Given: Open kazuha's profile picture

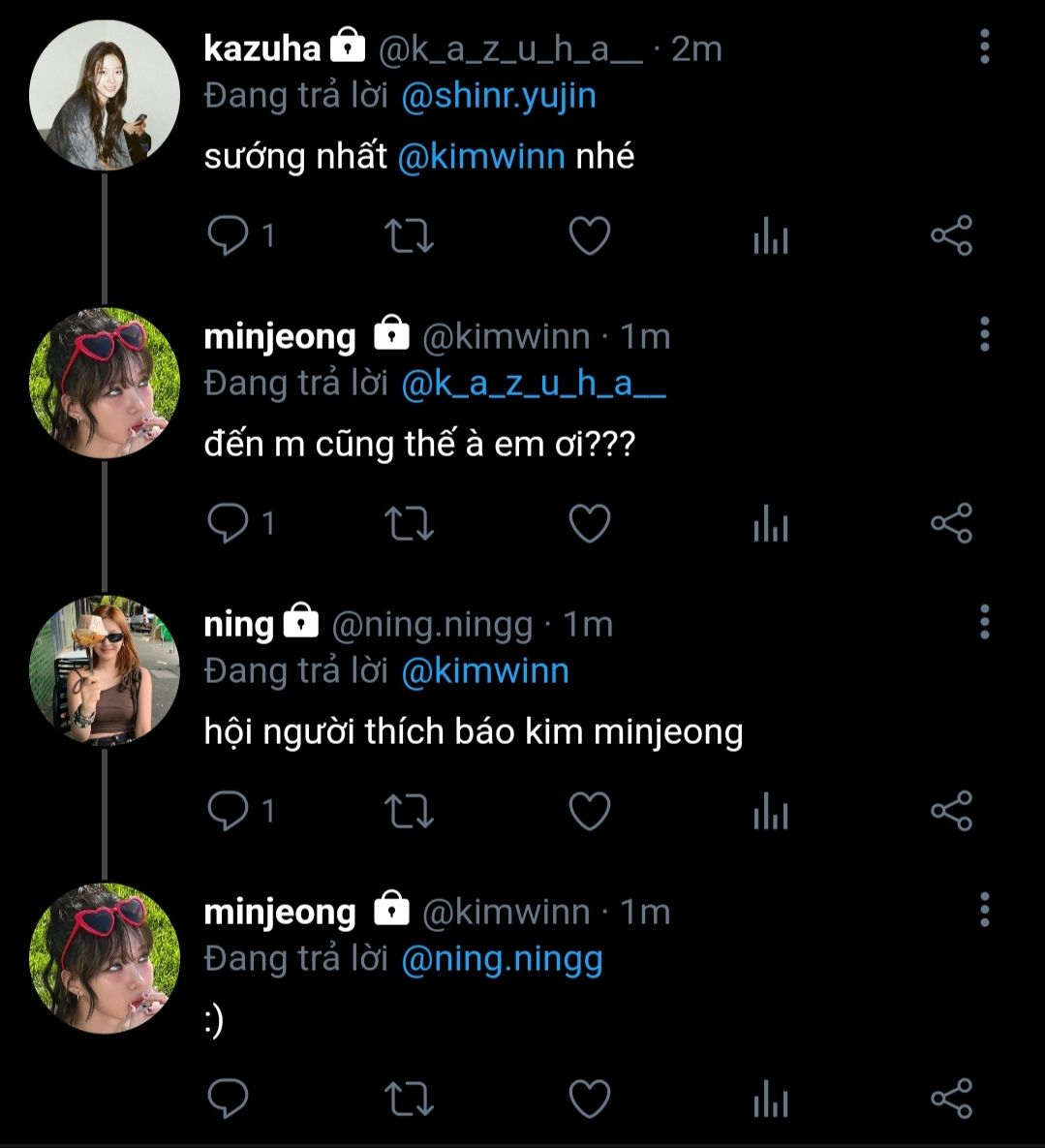Looking at the screenshot, I should click(105, 96).
